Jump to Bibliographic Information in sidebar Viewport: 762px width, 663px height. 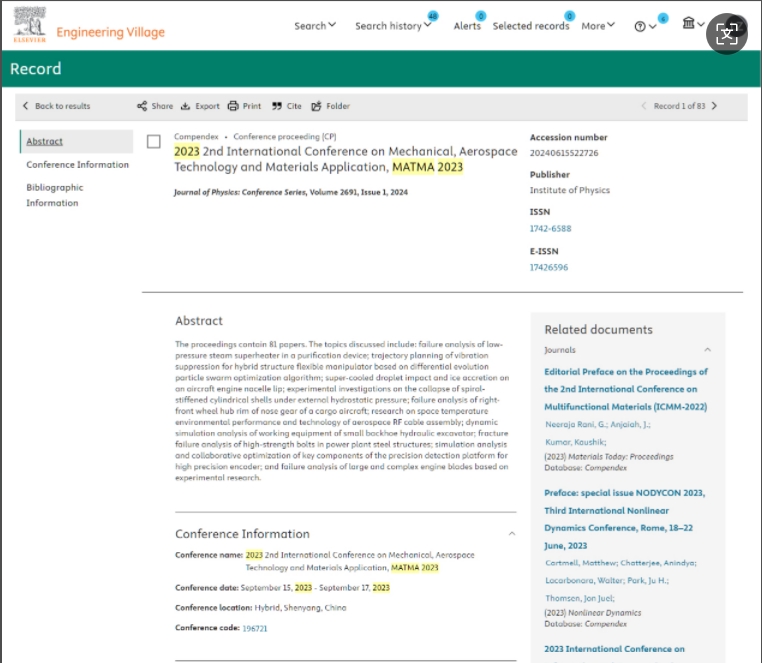coord(54,195)
